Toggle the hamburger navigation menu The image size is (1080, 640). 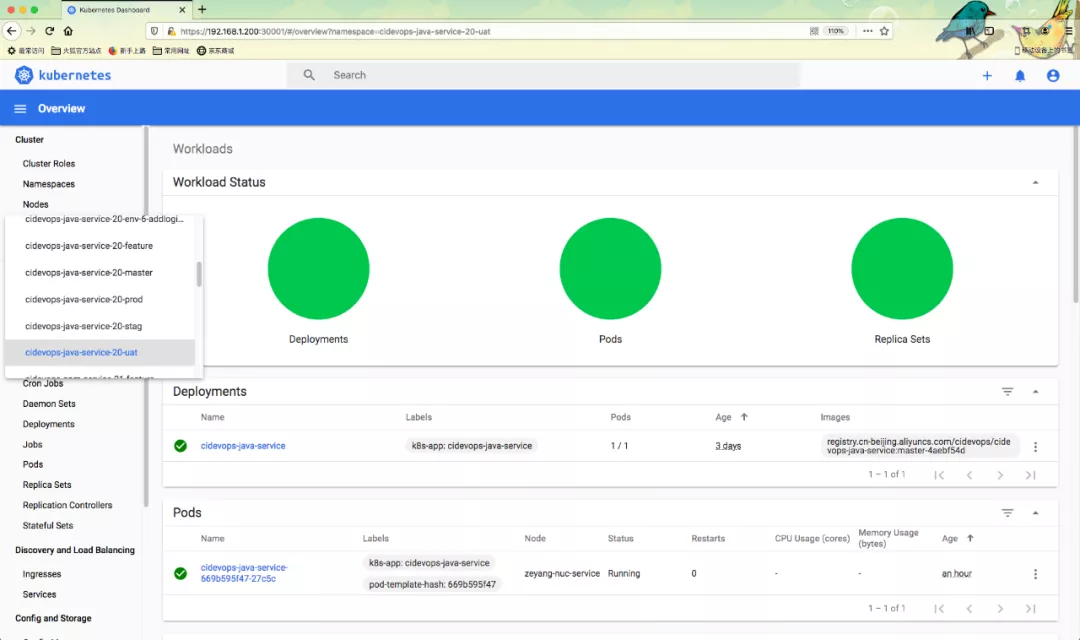pos(20,108)
